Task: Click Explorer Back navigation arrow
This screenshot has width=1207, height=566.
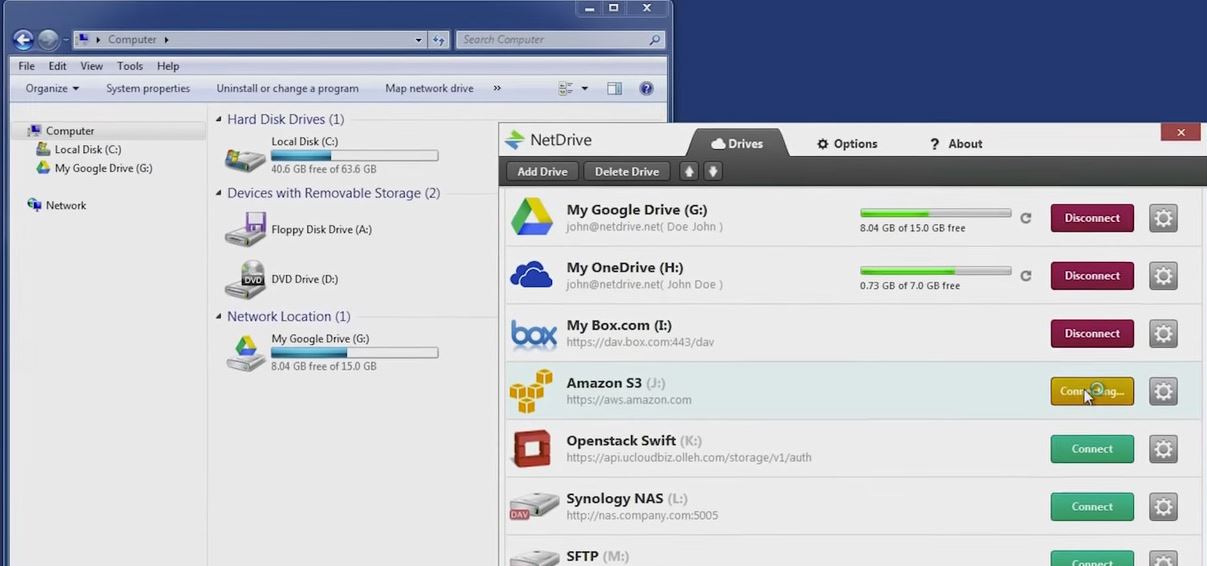Action: (23, 40)
